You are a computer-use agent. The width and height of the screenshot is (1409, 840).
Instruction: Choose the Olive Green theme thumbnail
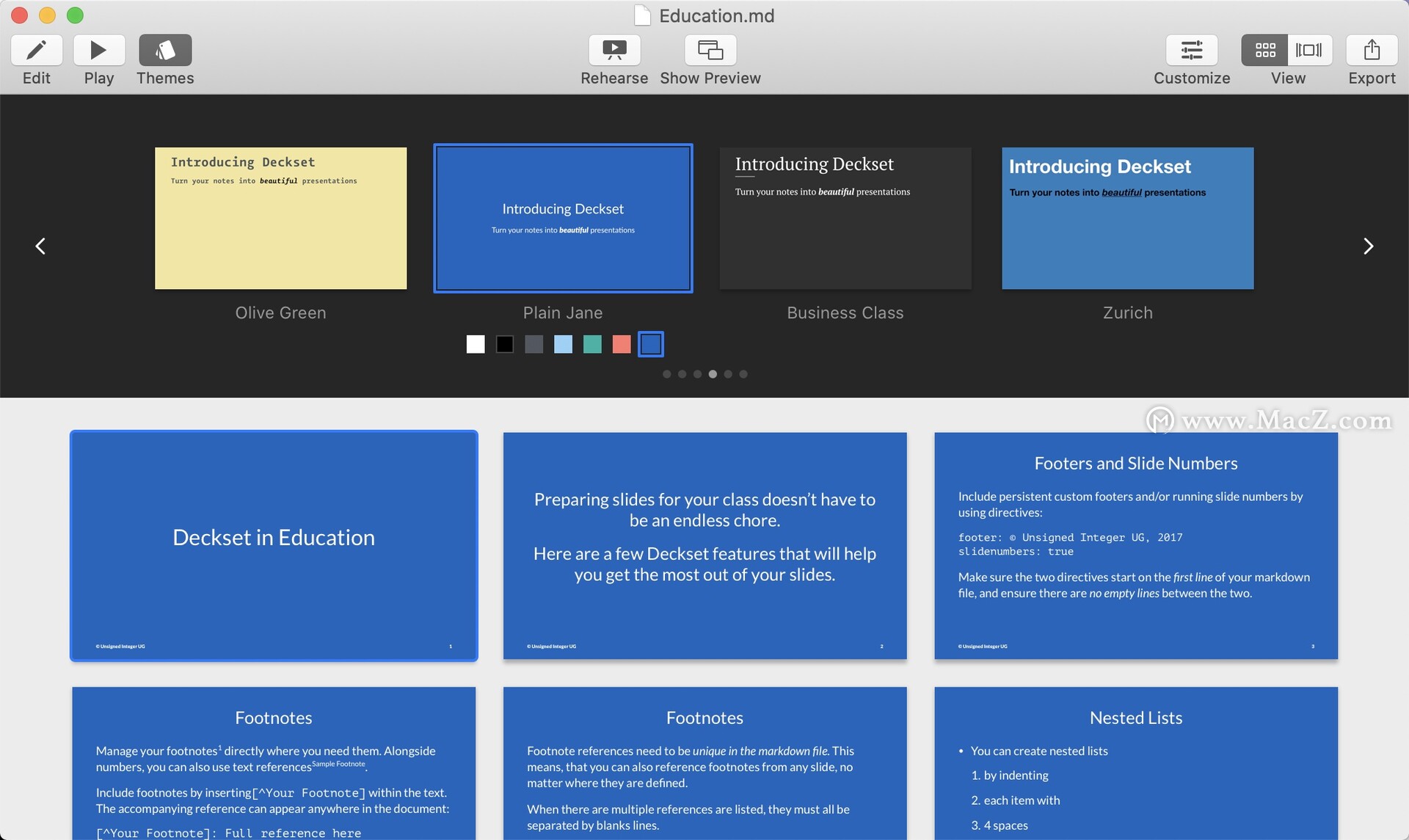coord(280,218)
